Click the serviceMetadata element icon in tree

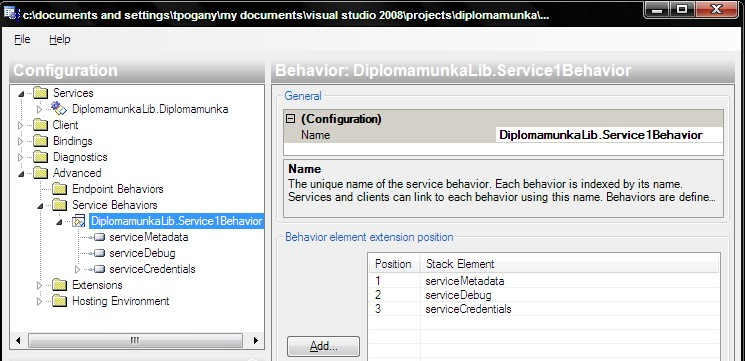[98, 237]
